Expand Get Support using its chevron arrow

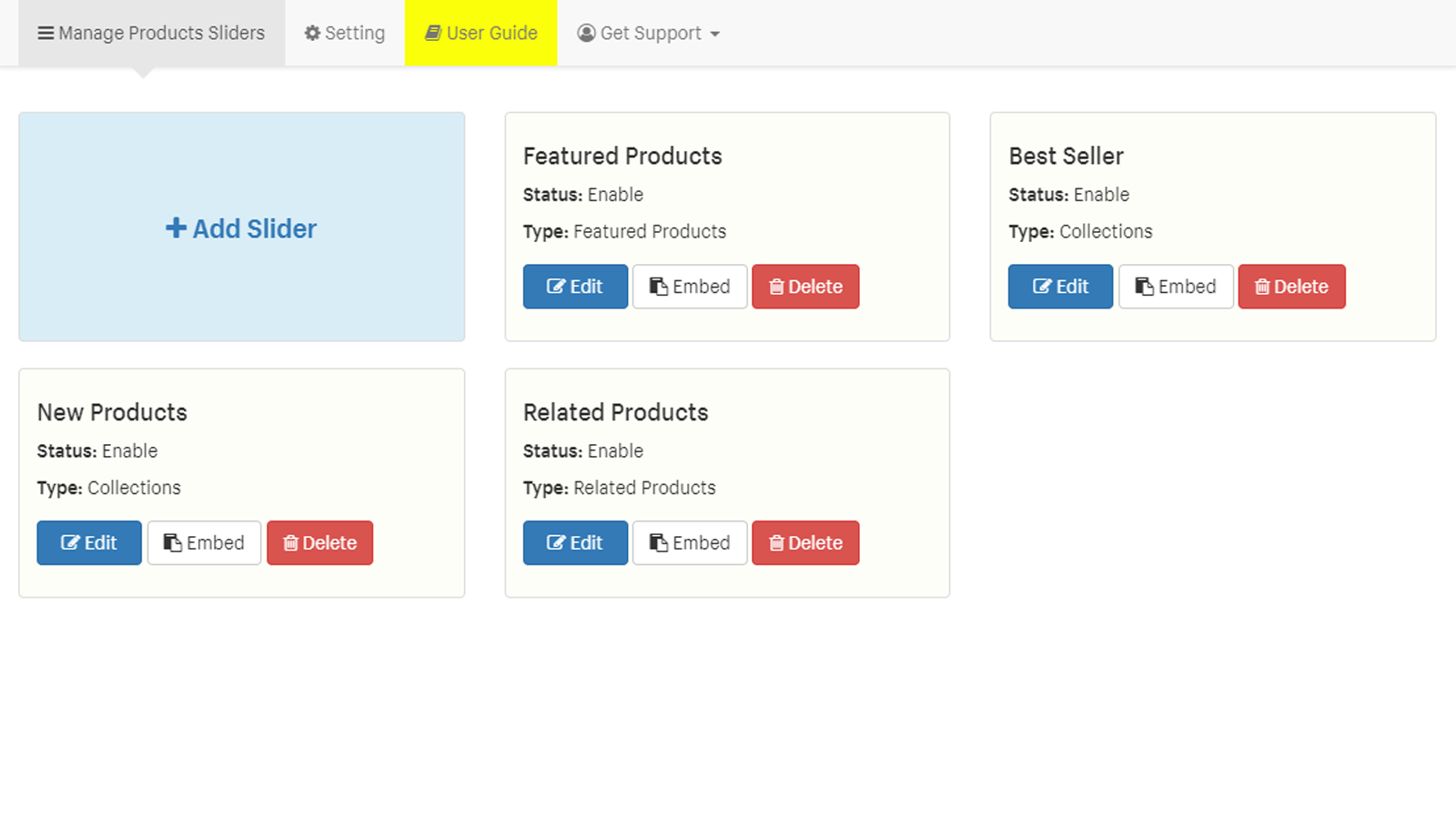pos(715,35)
